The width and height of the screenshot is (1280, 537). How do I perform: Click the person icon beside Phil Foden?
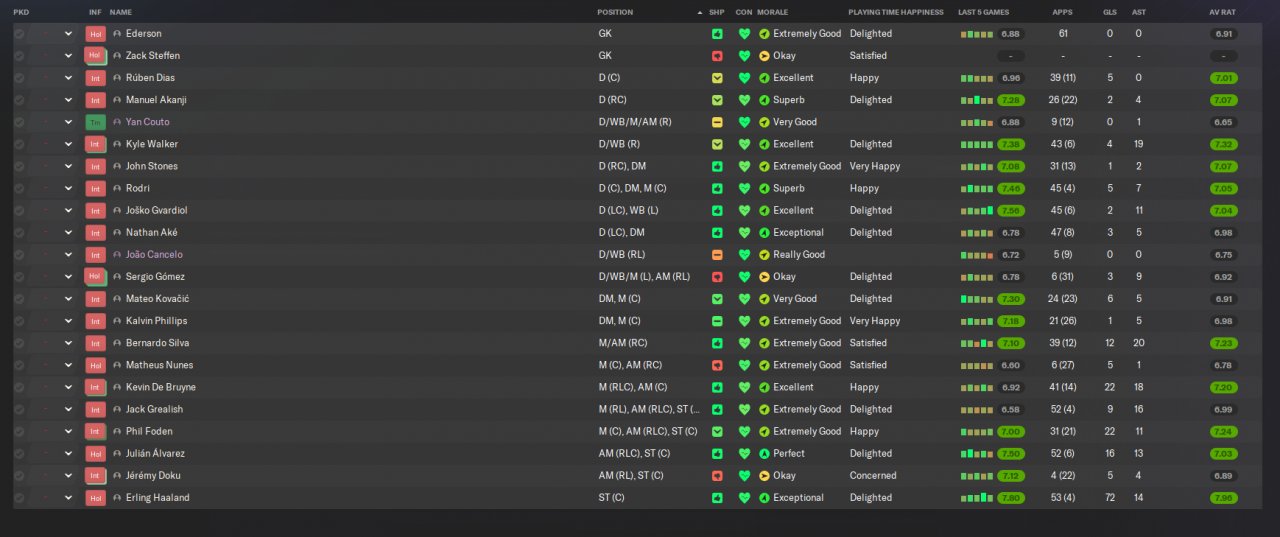click(117, 431)
